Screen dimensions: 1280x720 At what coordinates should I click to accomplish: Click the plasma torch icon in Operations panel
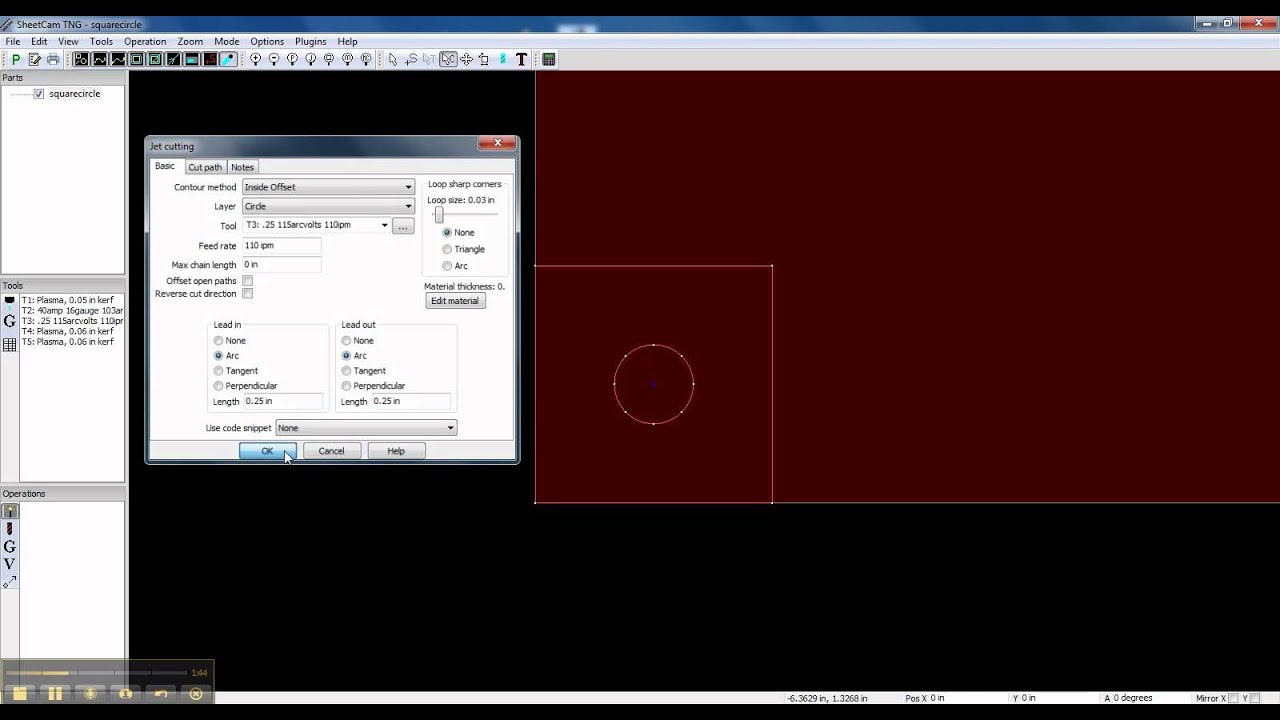coord(10,511)
